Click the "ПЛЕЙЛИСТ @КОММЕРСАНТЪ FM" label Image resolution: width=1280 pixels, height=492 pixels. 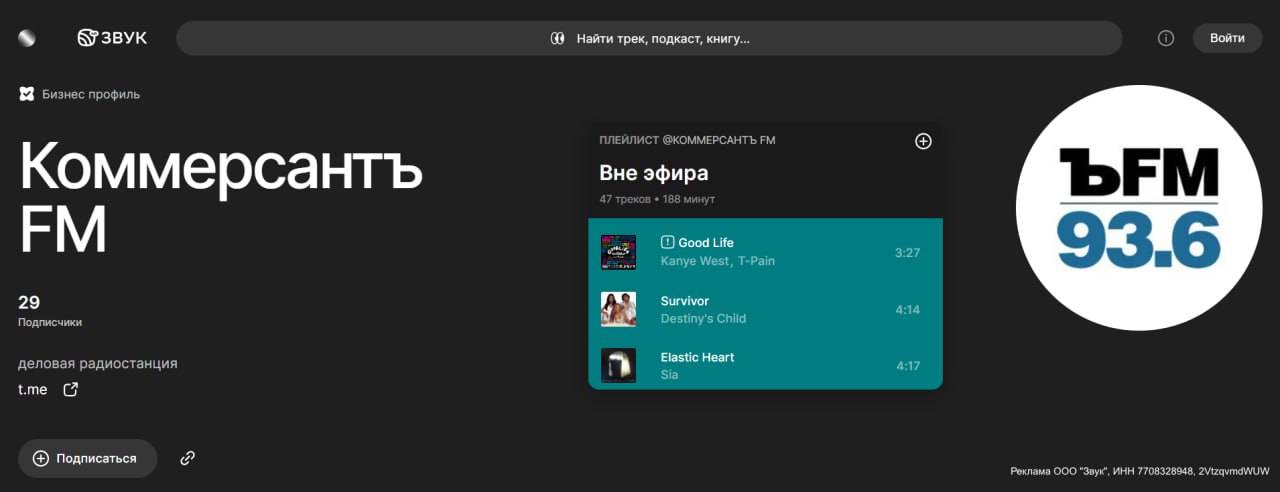click(x=687, y=140)
